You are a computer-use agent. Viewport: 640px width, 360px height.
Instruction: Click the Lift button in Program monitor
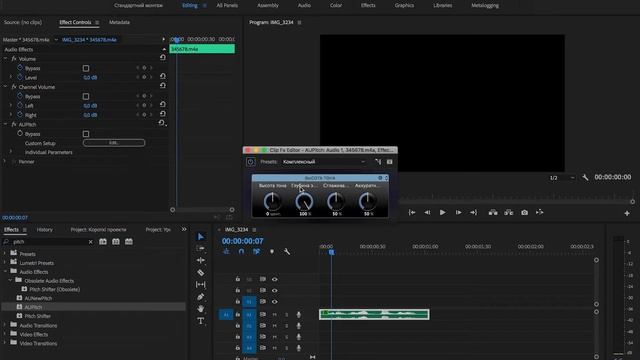tap(493, 213)
